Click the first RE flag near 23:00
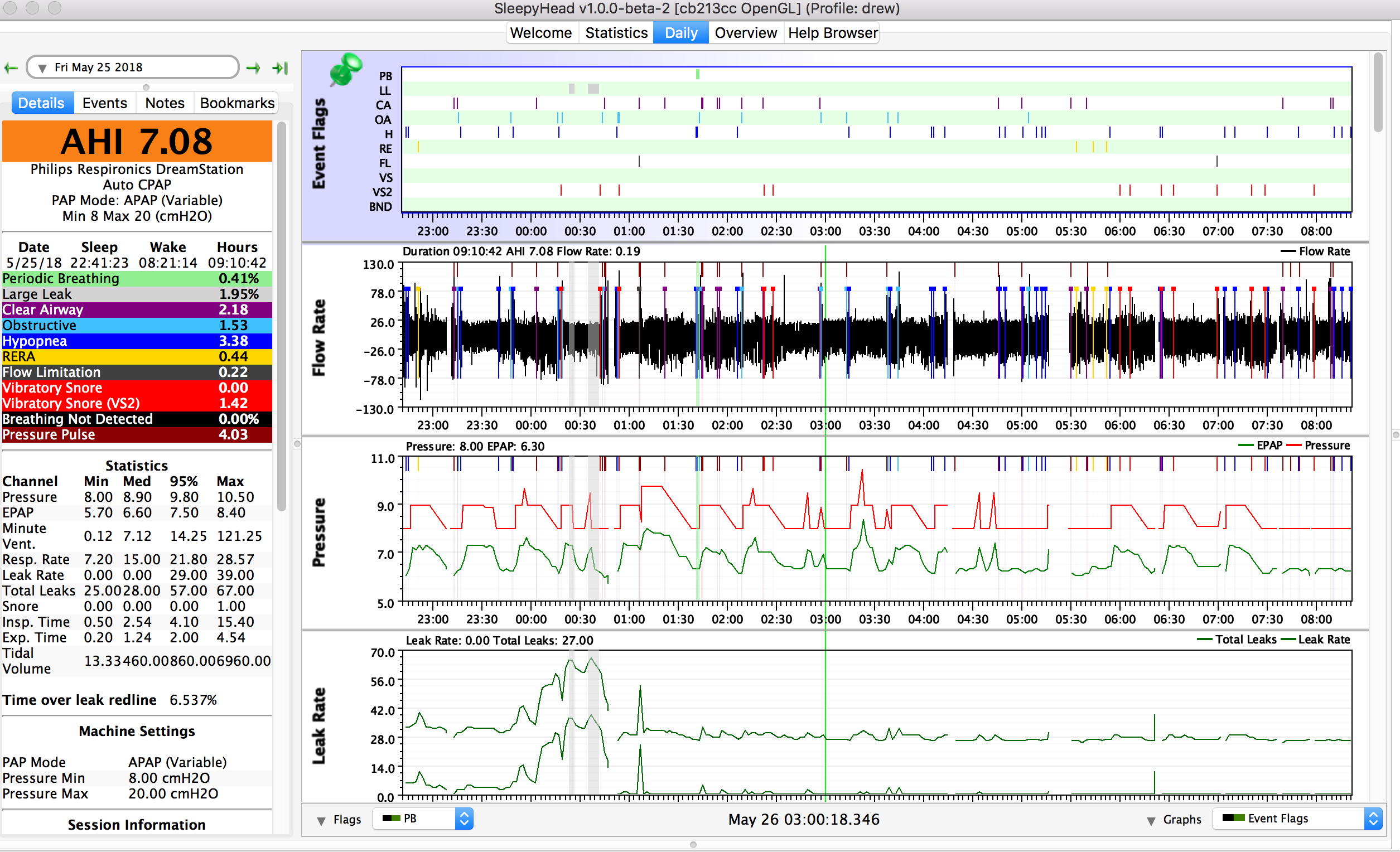1400x852 pixels. 418,147
